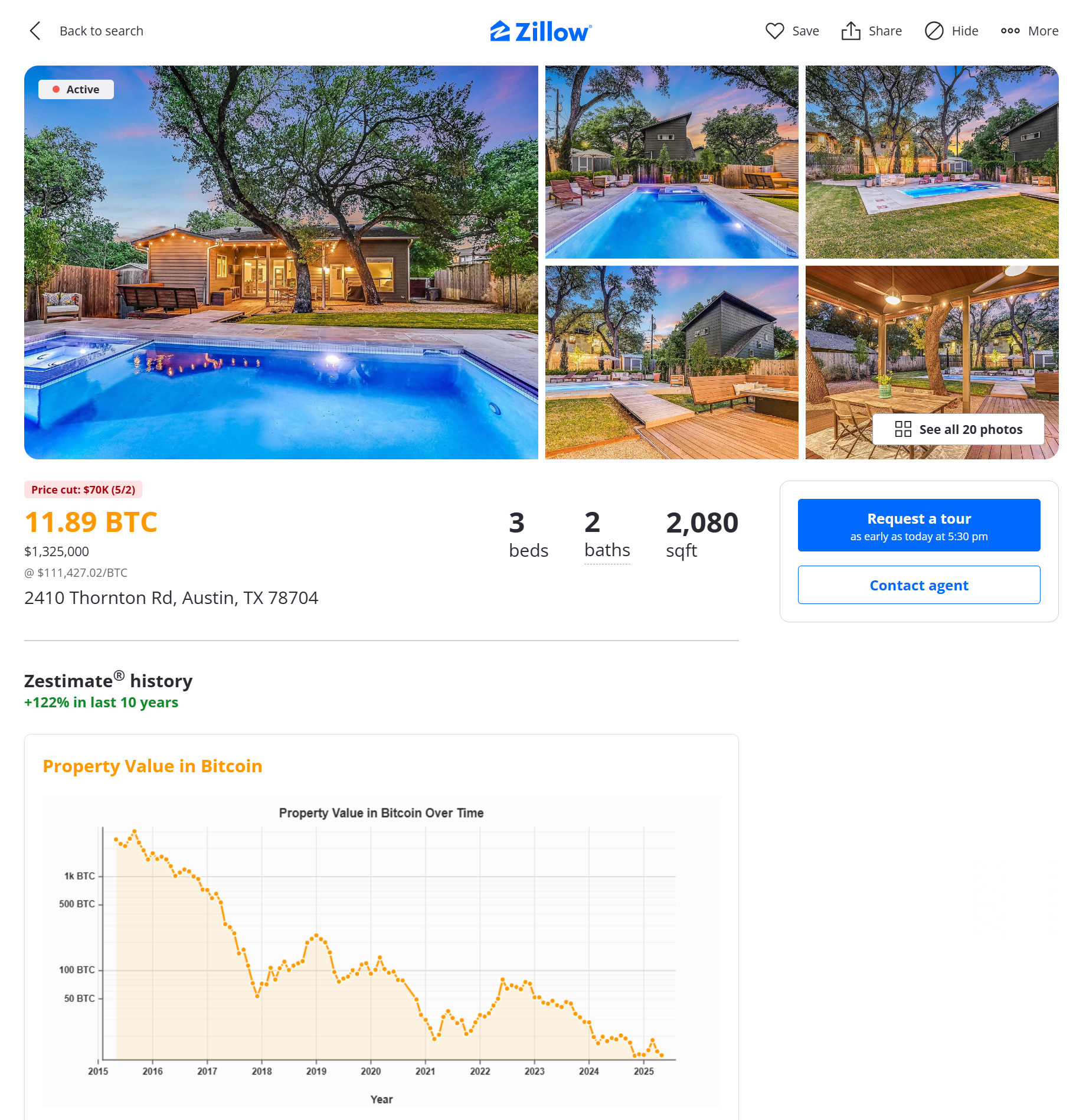Viewport: 1086px width, 1120px height.
Task: Click Request a tour button
Action: point(919,525)
